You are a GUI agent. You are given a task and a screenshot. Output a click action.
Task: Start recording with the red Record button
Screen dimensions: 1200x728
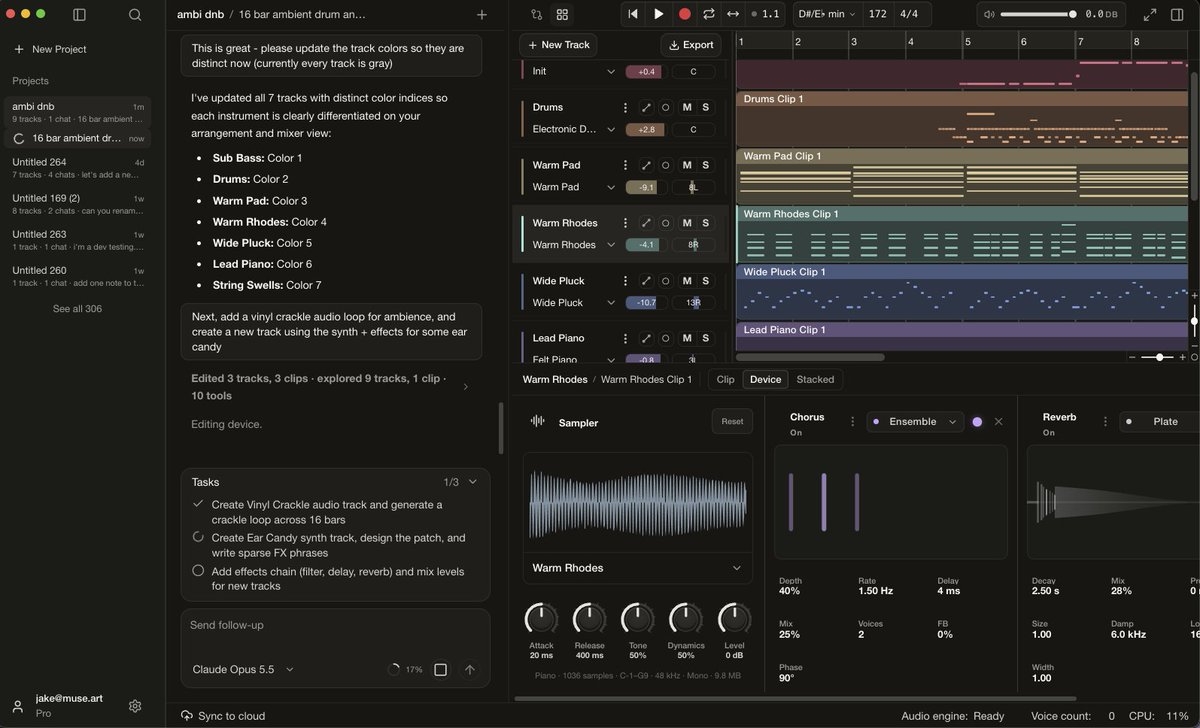click(x=685, y=14)
